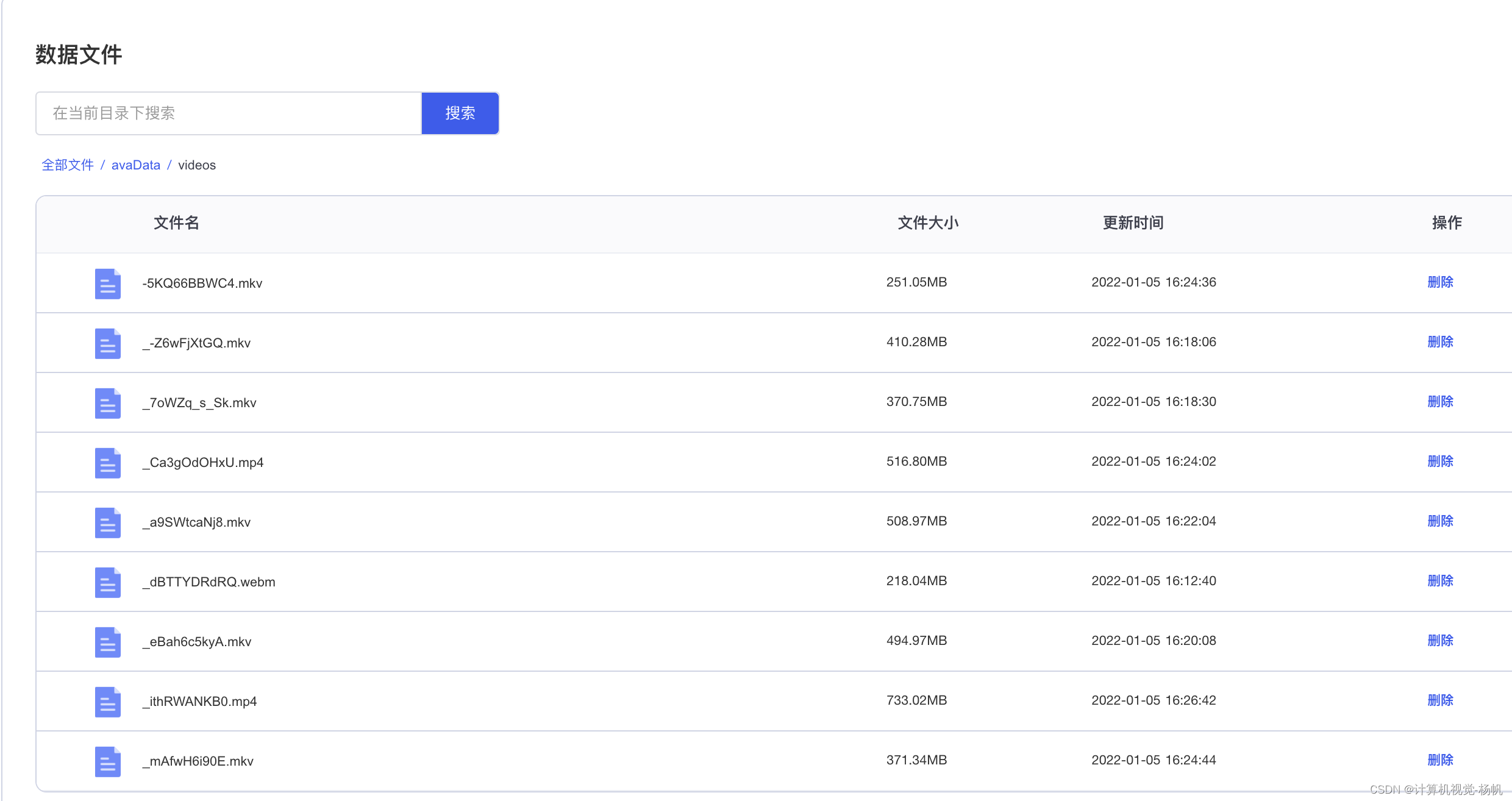
Task: Click the 更新时间 column header
Action: click(1133, 223)
